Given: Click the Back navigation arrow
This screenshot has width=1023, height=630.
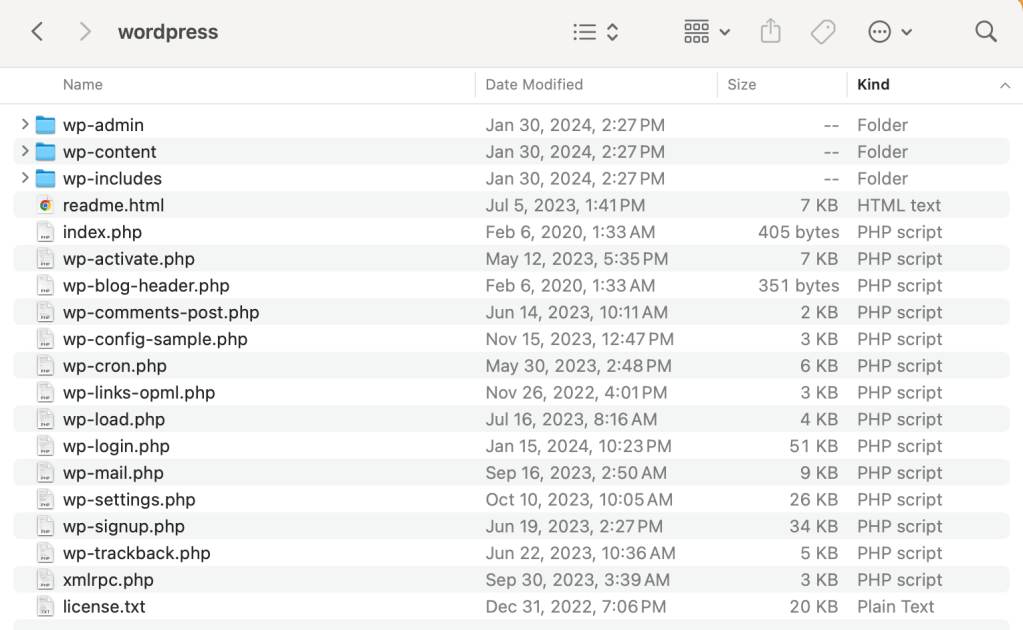Looking at the screenshot, I should click(x=37, y=32).
